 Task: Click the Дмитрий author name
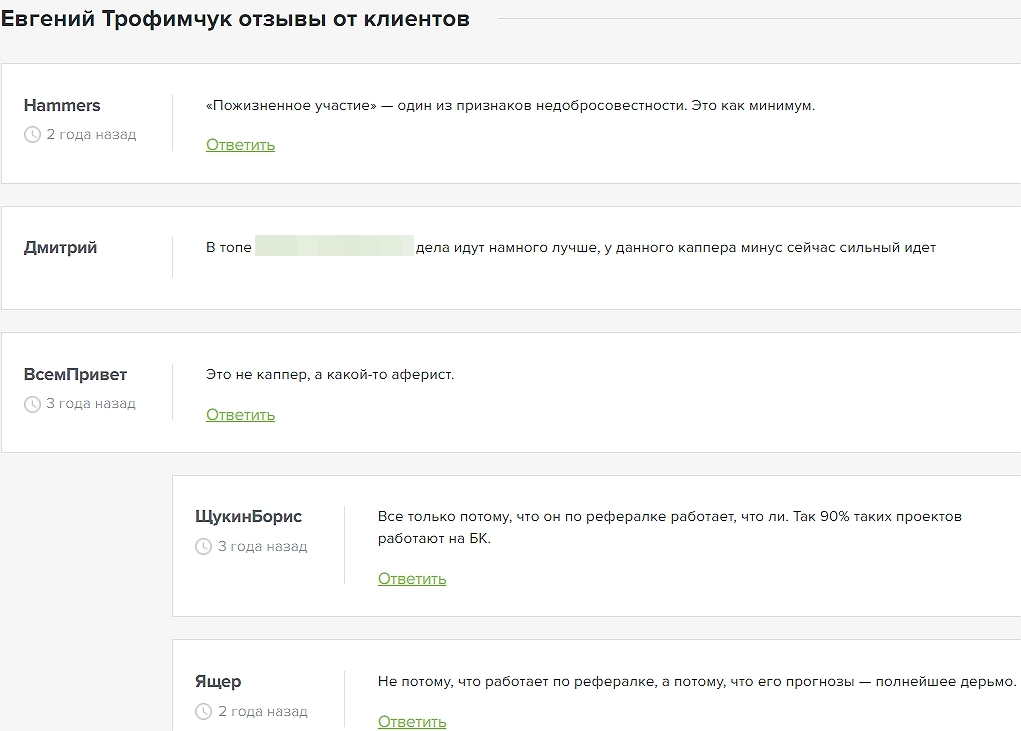click(60, 248)
